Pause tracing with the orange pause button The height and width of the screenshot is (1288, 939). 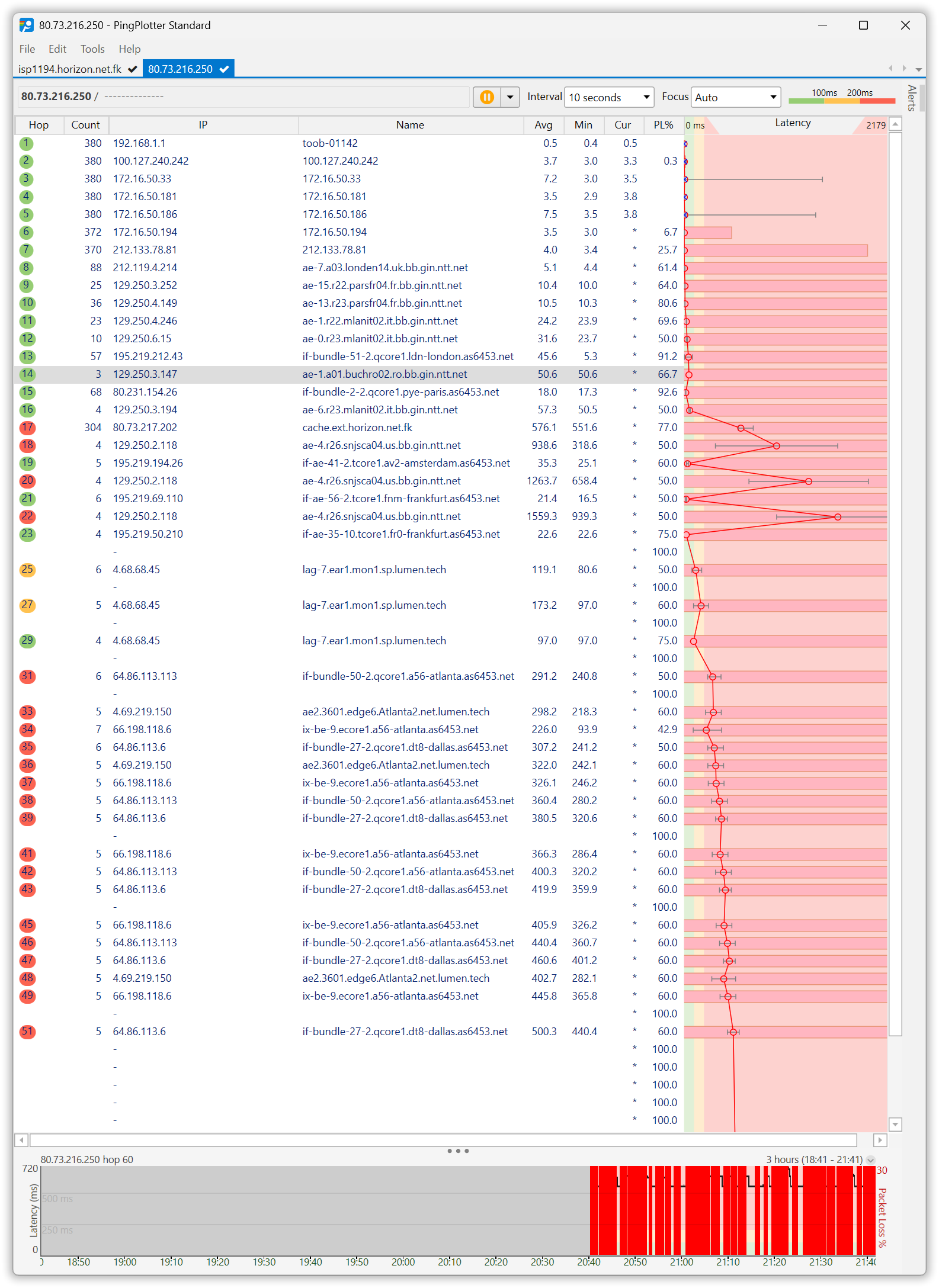pos(486,97)
